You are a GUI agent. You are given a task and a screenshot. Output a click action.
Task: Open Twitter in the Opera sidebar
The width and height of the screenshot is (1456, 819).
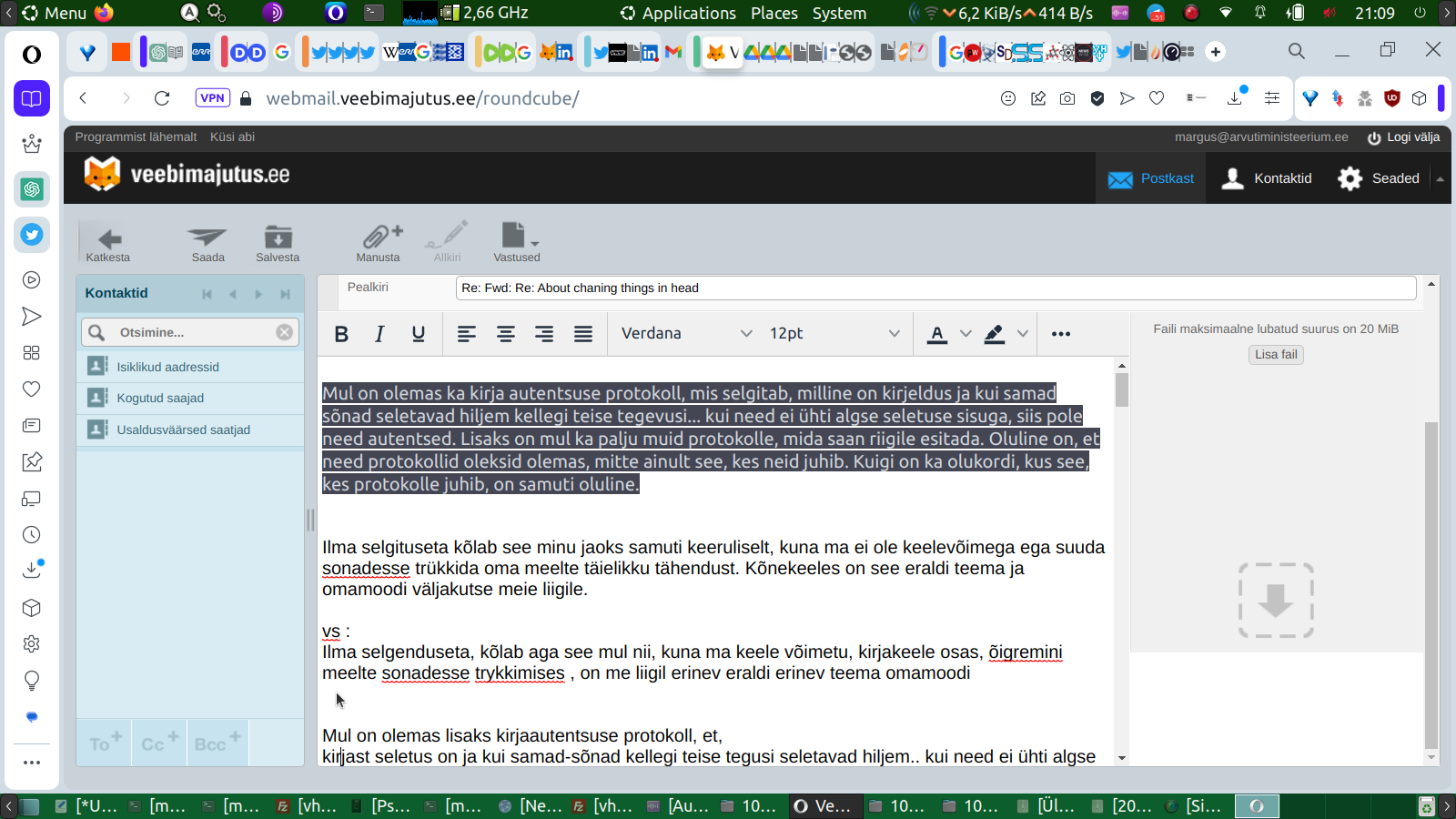(32, 235)
